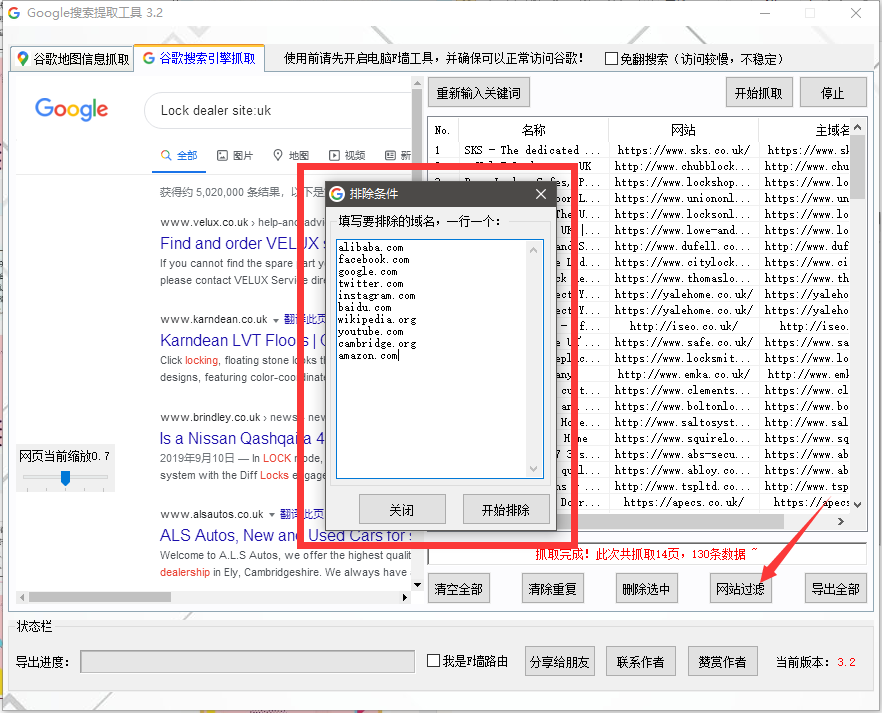Click the browser pane's vertical scroll down arrow

(x=417, y=585)
